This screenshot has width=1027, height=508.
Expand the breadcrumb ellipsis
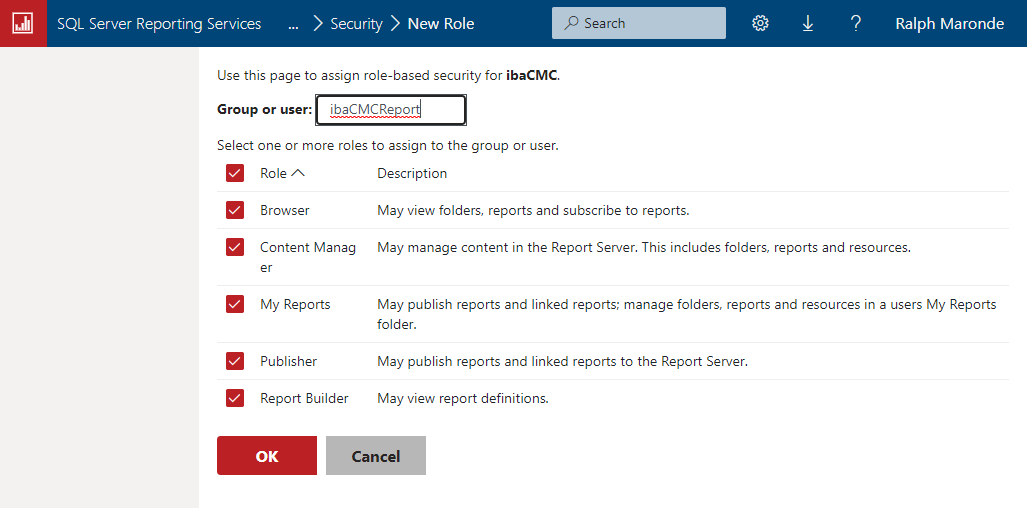293,23
